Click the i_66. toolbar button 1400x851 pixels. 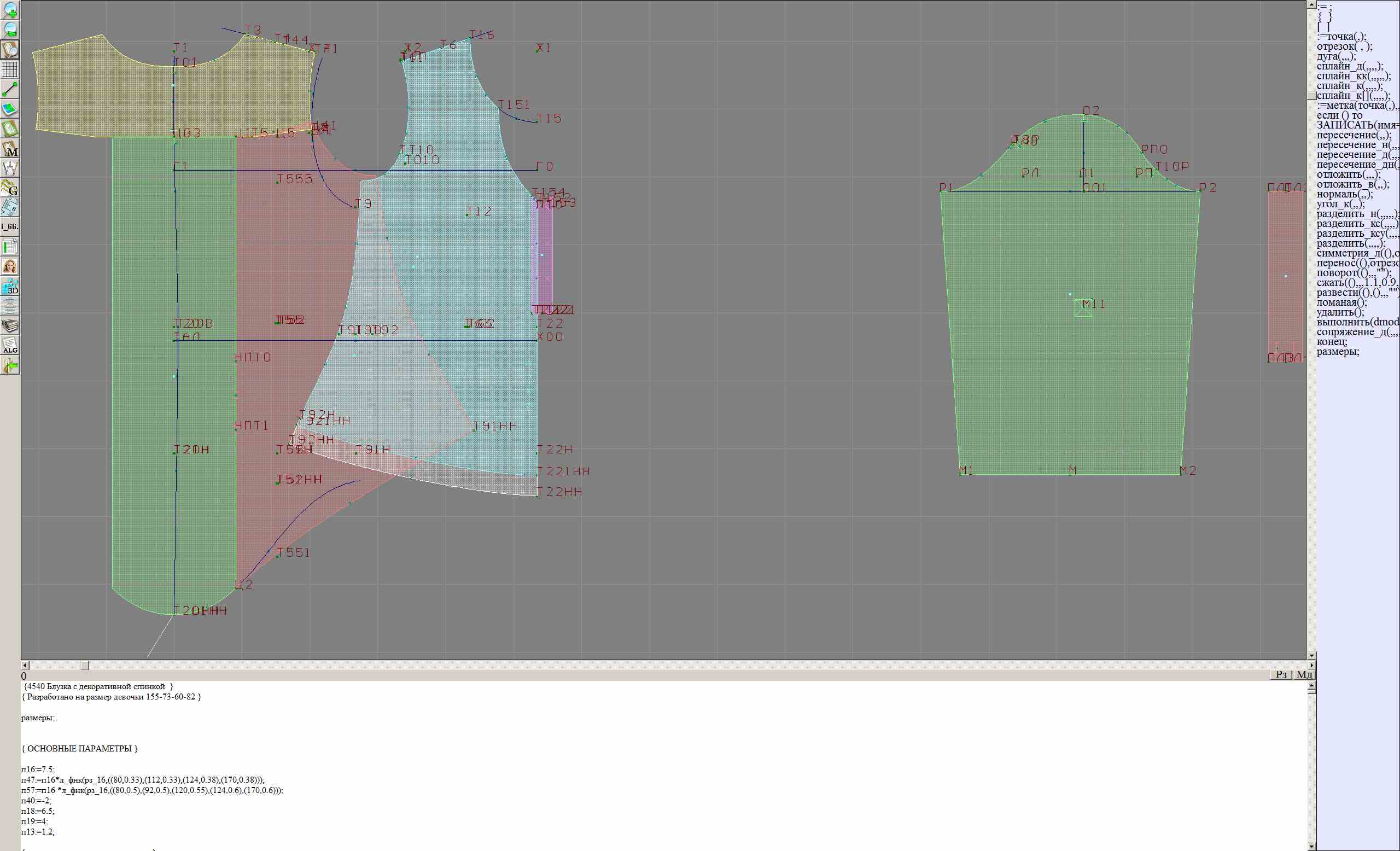[10, 226]
